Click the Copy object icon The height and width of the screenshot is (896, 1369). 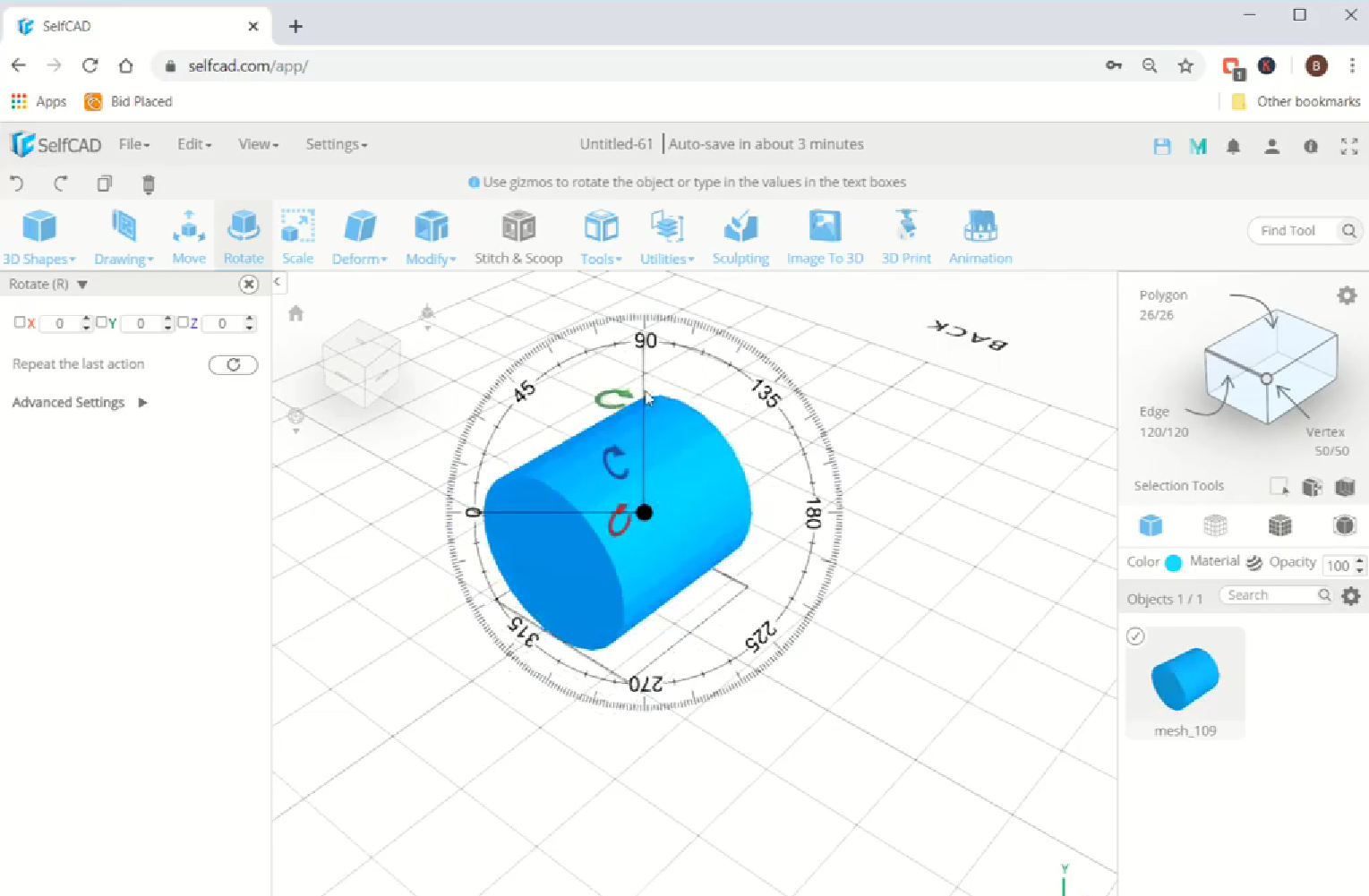tap(105, 183)
